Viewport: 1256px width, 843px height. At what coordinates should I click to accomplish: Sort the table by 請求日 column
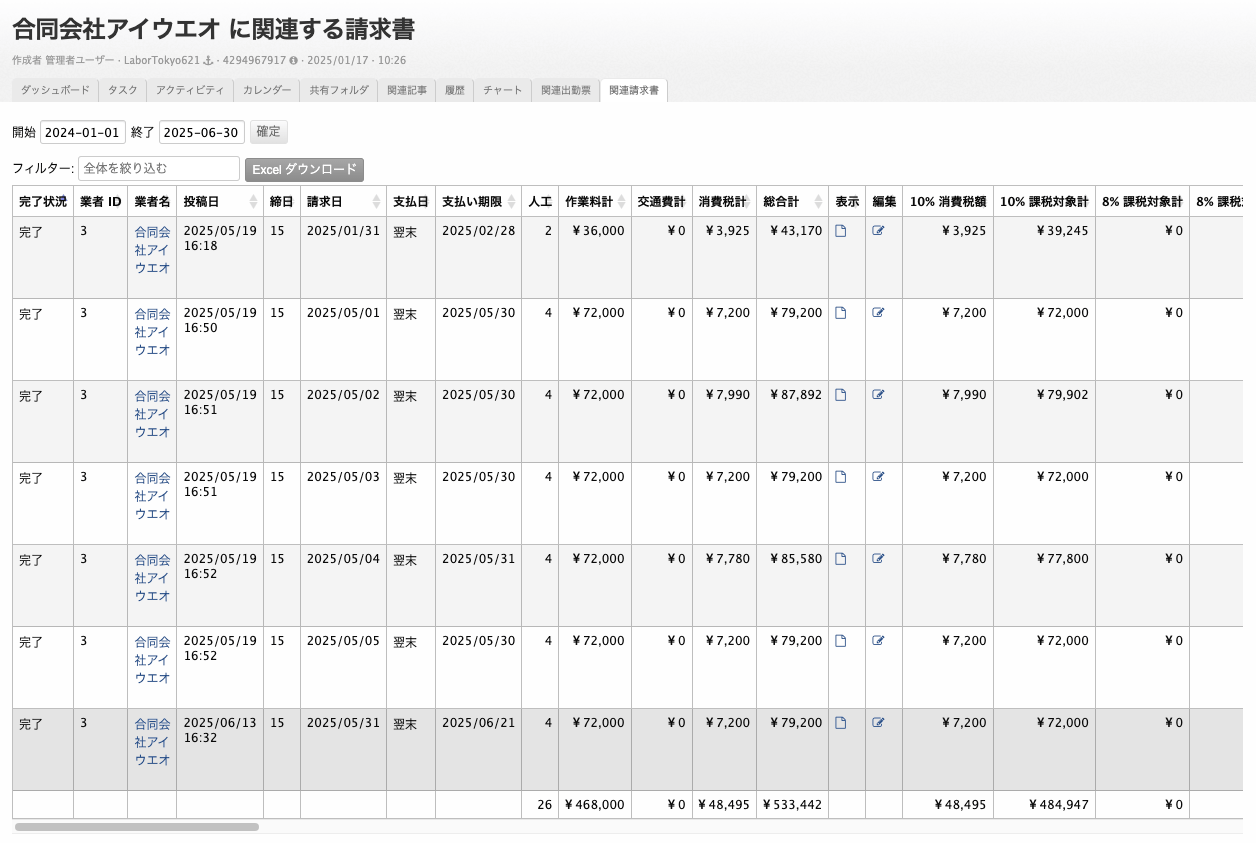point(342,201)
